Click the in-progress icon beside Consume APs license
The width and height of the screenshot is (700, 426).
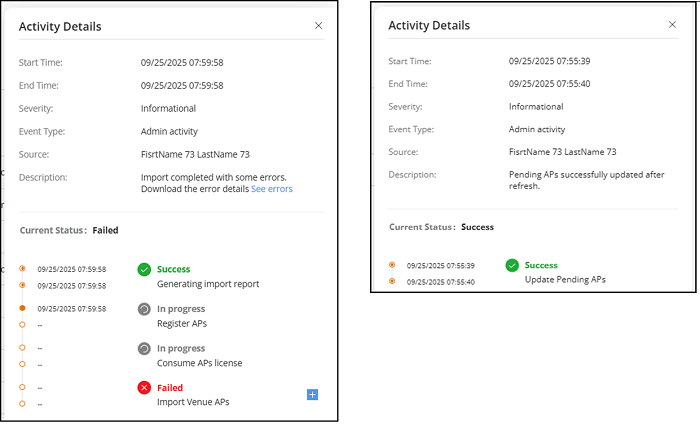click(144, 348)
